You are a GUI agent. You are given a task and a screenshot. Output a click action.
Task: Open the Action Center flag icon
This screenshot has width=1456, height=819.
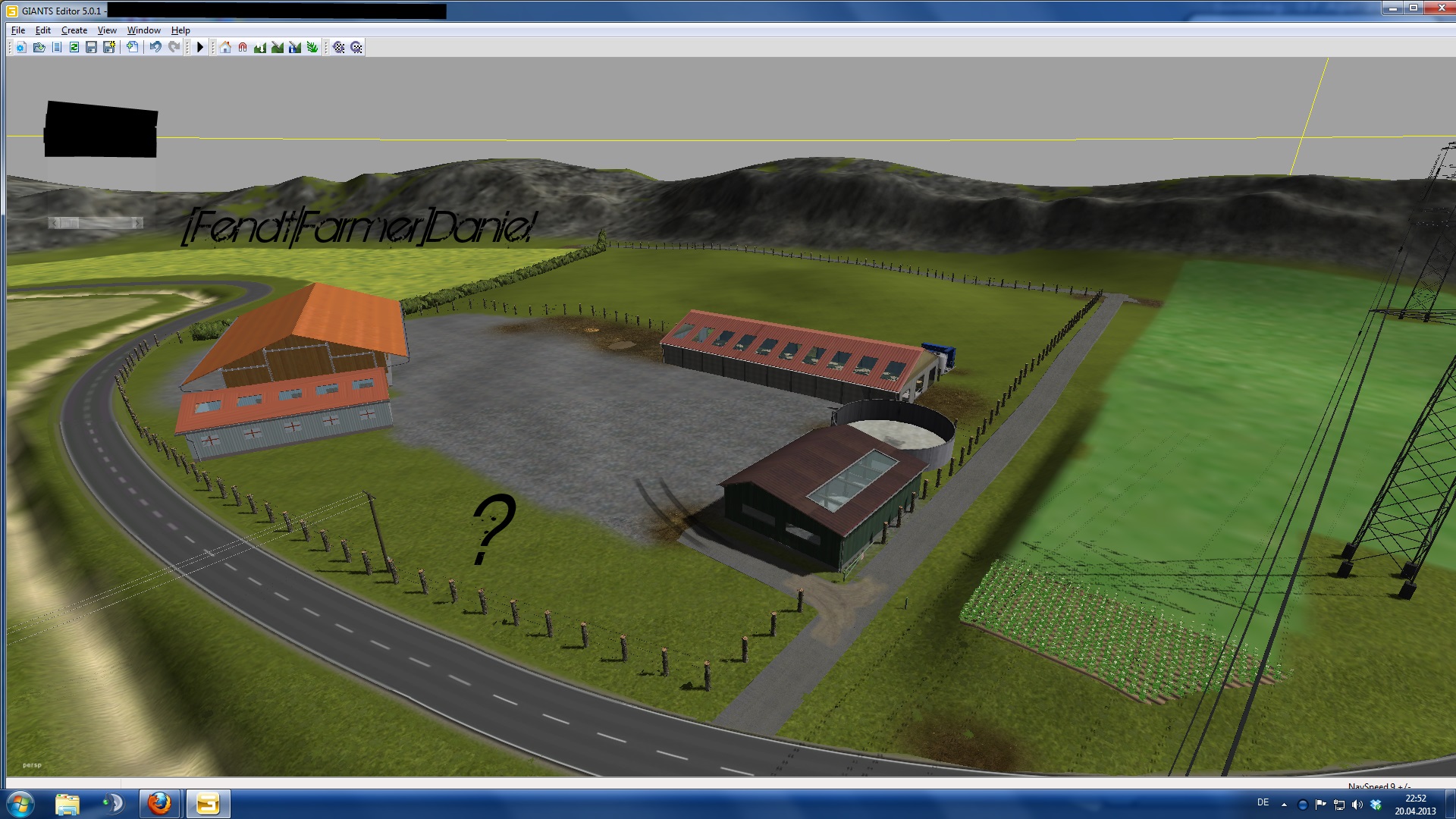pos(1321,805)
